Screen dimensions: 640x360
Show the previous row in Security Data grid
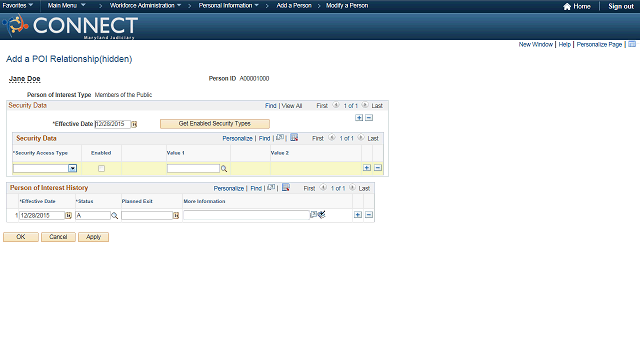(332, 138)
